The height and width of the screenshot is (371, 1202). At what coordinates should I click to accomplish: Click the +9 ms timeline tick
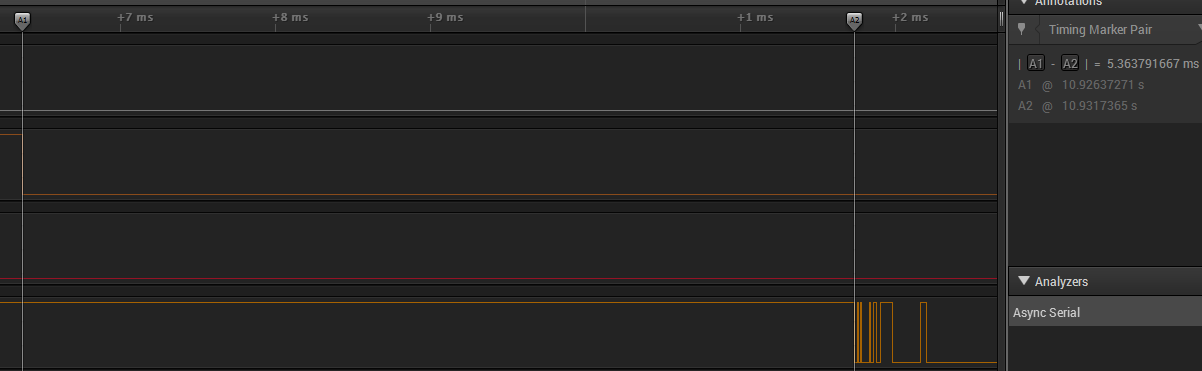[x=445, y=17]
